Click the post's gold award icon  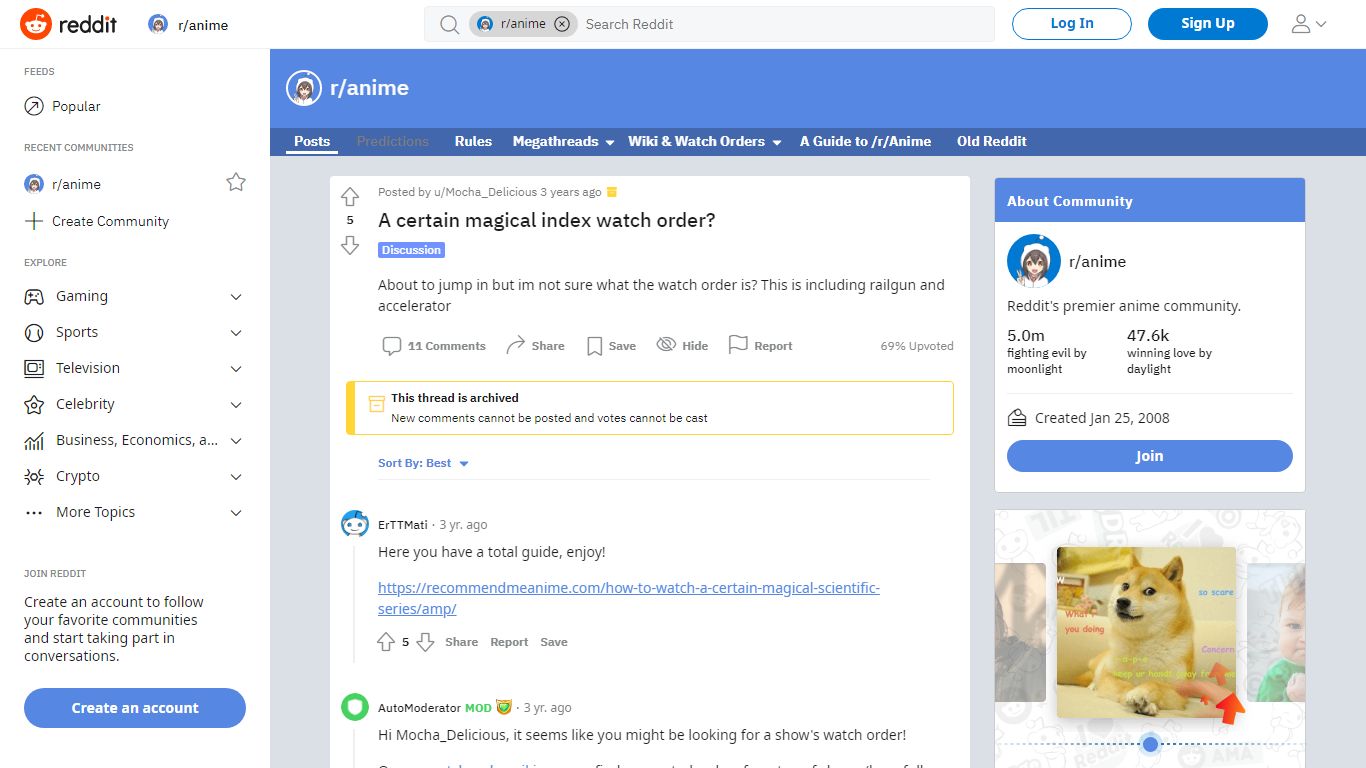click(612, 192)
